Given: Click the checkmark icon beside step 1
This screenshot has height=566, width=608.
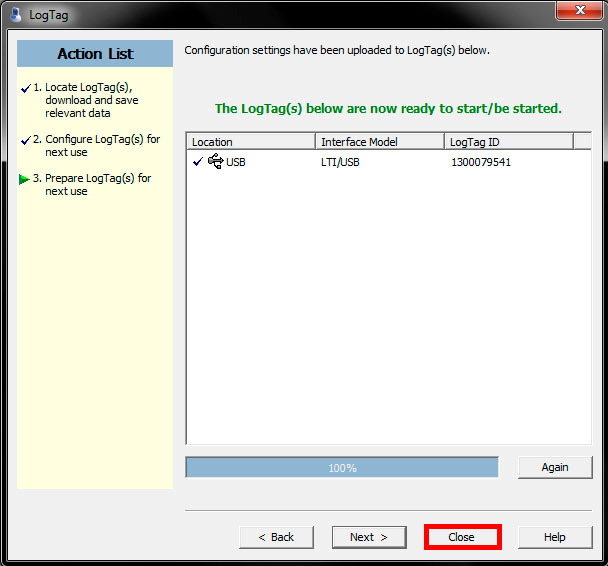Looking at the screenshot, I should tap(25, 88).
